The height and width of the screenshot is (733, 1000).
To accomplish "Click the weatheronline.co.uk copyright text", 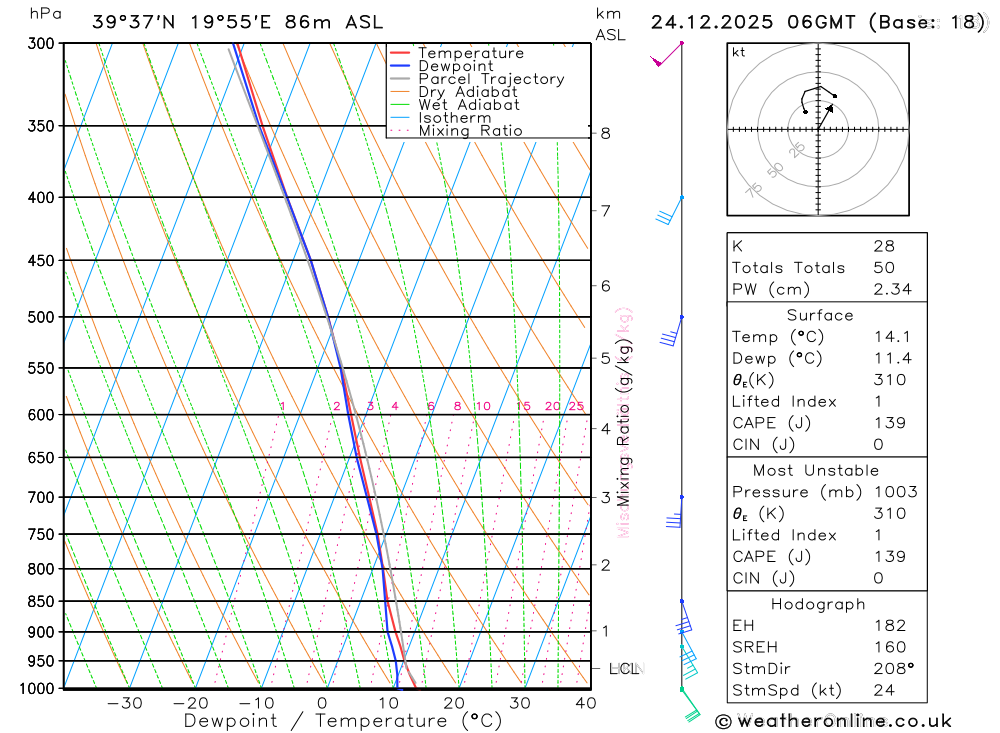I will tap(834, 722).
